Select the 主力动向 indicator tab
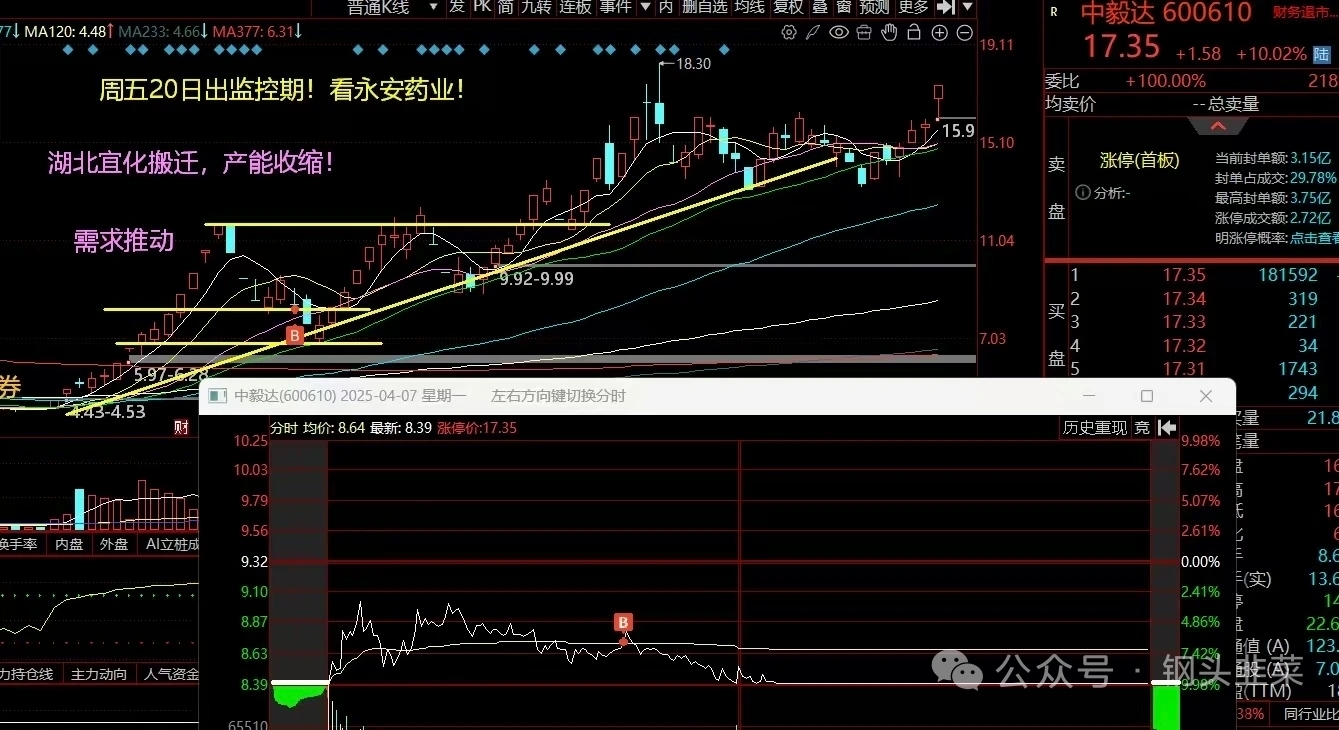 click(99, 674)
